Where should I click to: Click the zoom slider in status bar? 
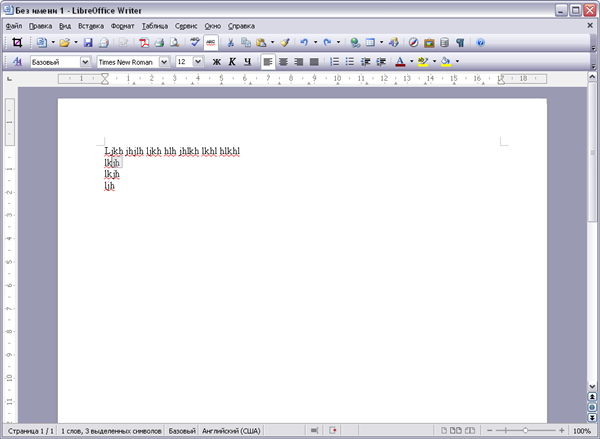click(525, 430)
